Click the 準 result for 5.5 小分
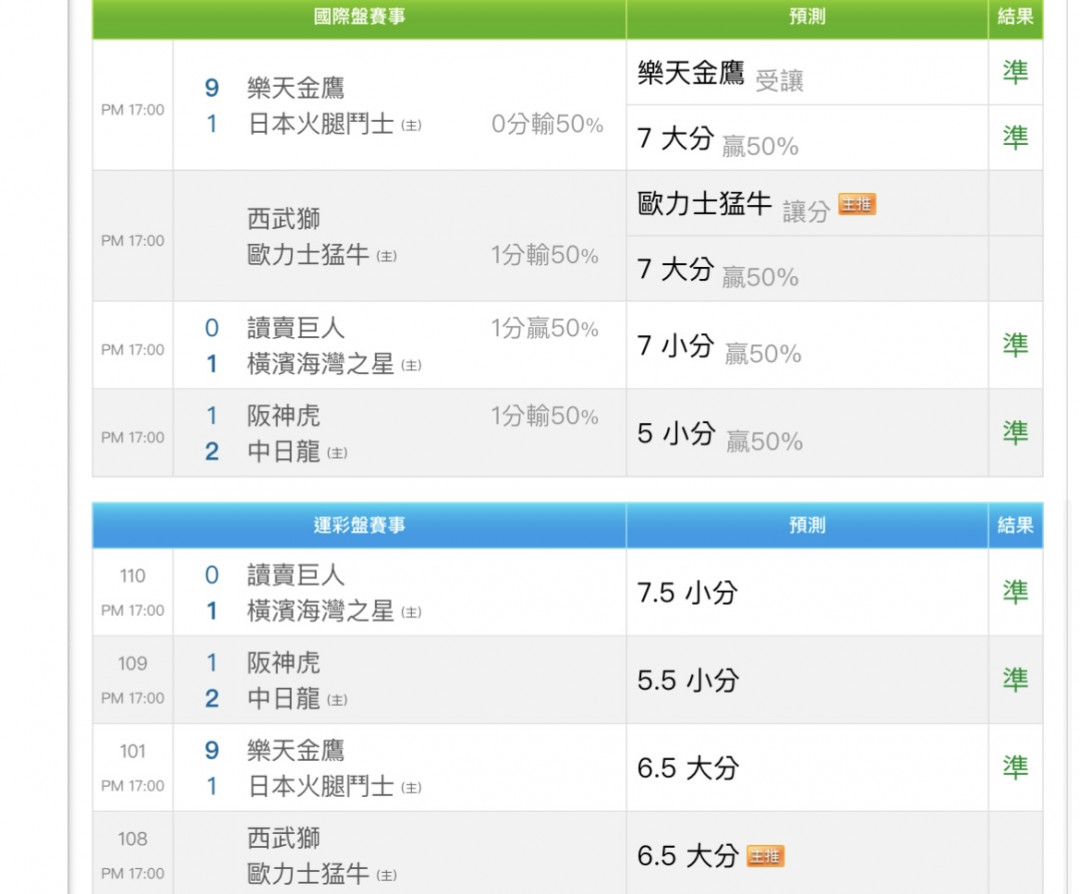The width and height of the screenshot is (1080, 894). tap(1016, 680)
